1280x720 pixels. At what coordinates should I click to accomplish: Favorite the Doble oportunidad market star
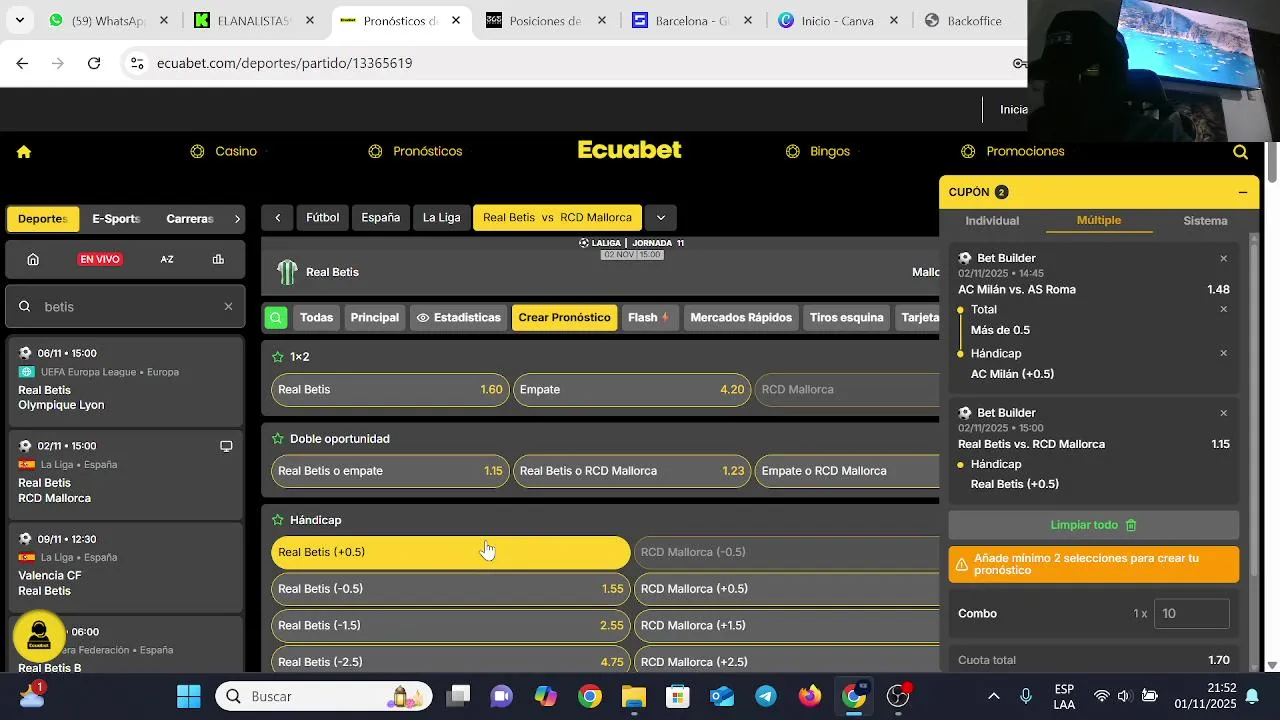click(x=278, y=439)
